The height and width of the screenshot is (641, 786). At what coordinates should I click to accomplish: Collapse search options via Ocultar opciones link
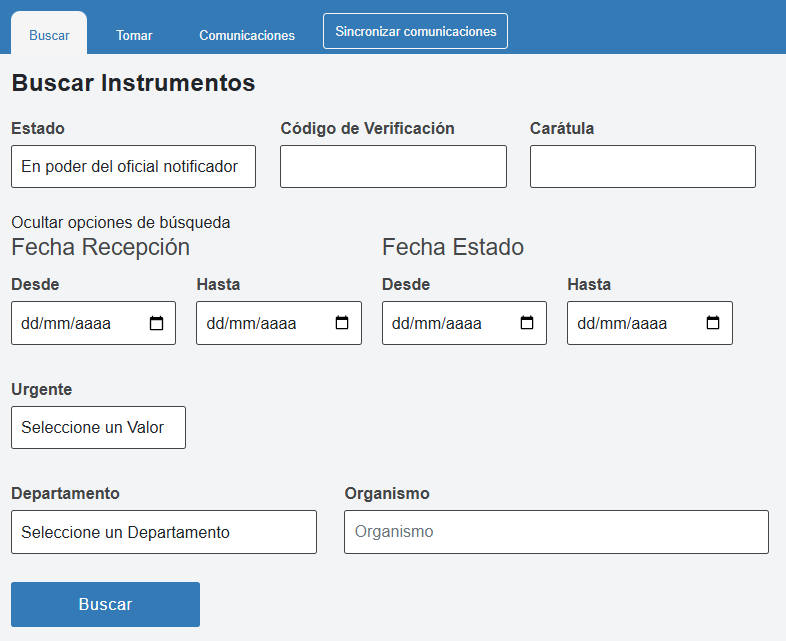120,222
